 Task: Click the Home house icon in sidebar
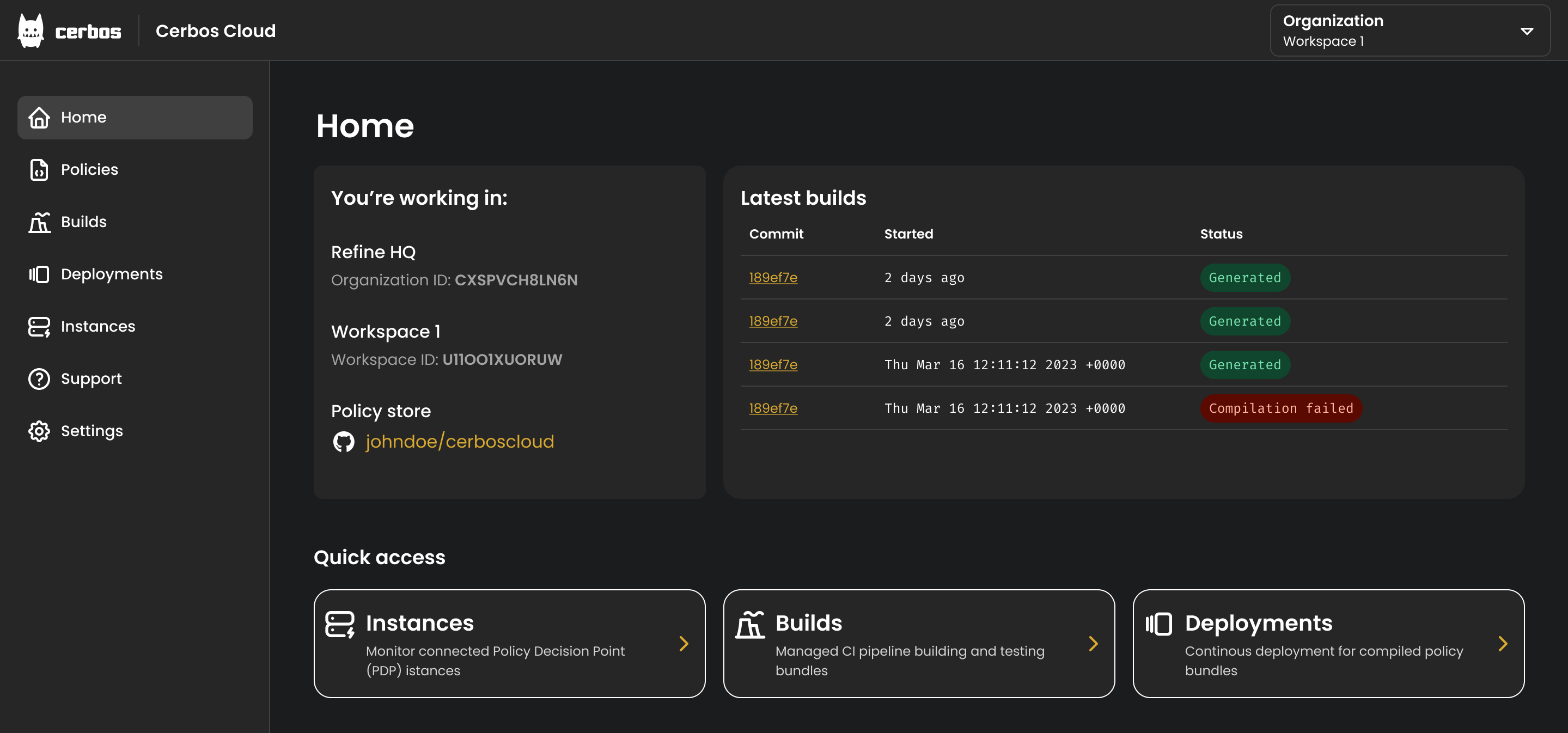39,118
